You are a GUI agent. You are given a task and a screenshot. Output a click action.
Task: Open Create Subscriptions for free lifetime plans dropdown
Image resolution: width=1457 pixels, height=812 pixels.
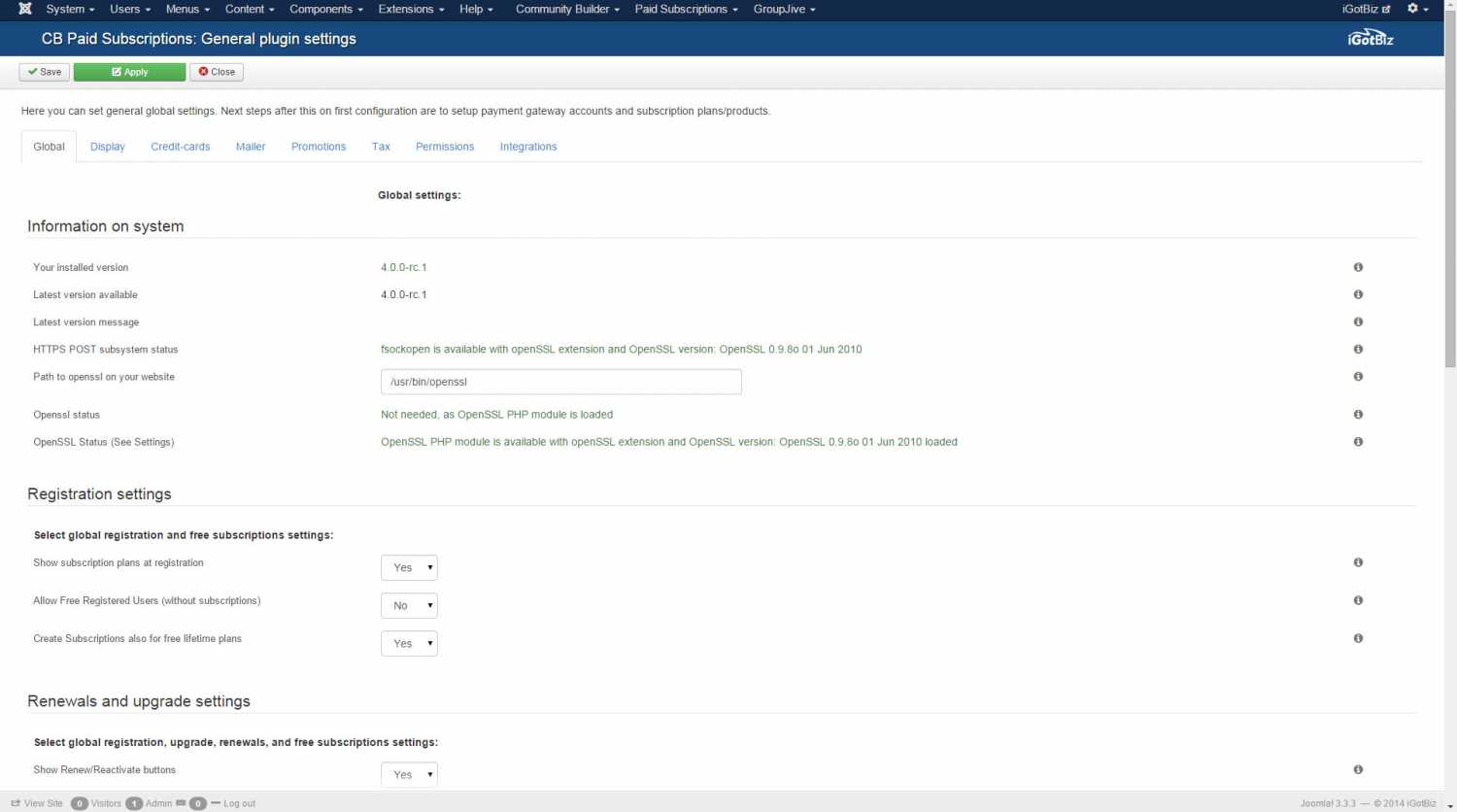409,643
